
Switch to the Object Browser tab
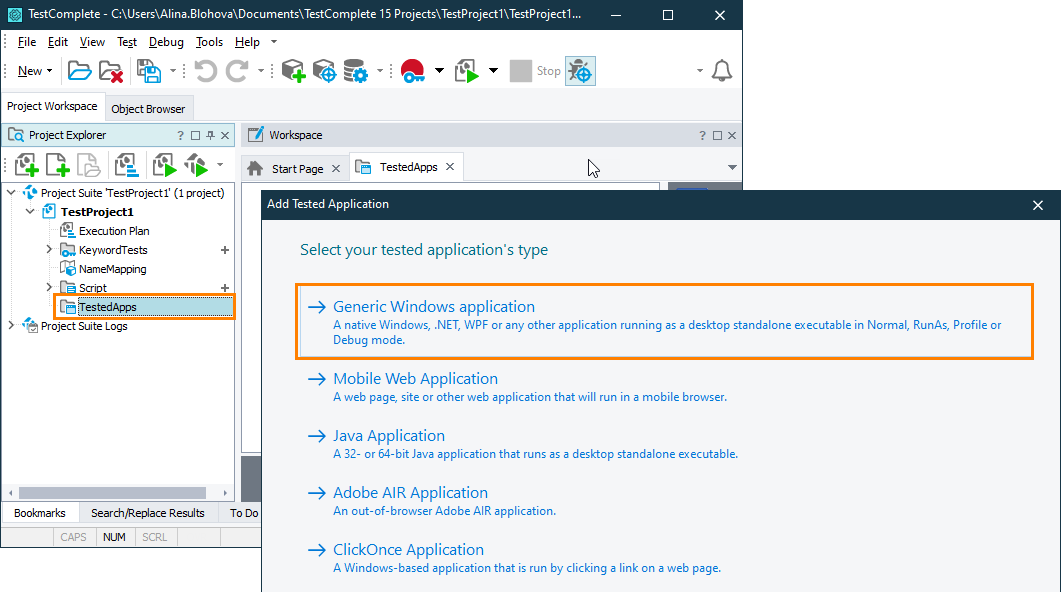(148, 108)
